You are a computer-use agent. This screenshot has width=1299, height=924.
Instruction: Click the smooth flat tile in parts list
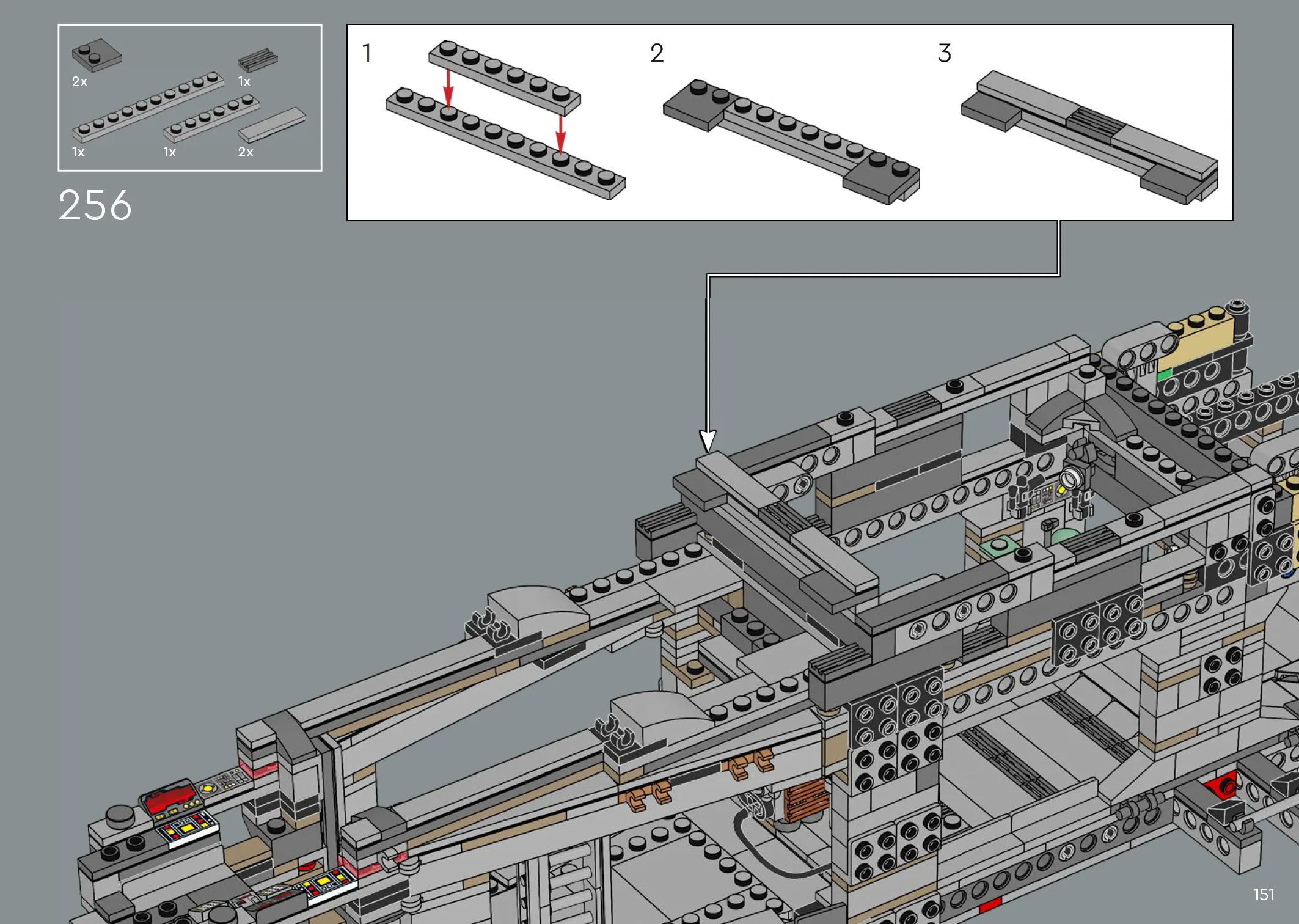tap(272, 125)
